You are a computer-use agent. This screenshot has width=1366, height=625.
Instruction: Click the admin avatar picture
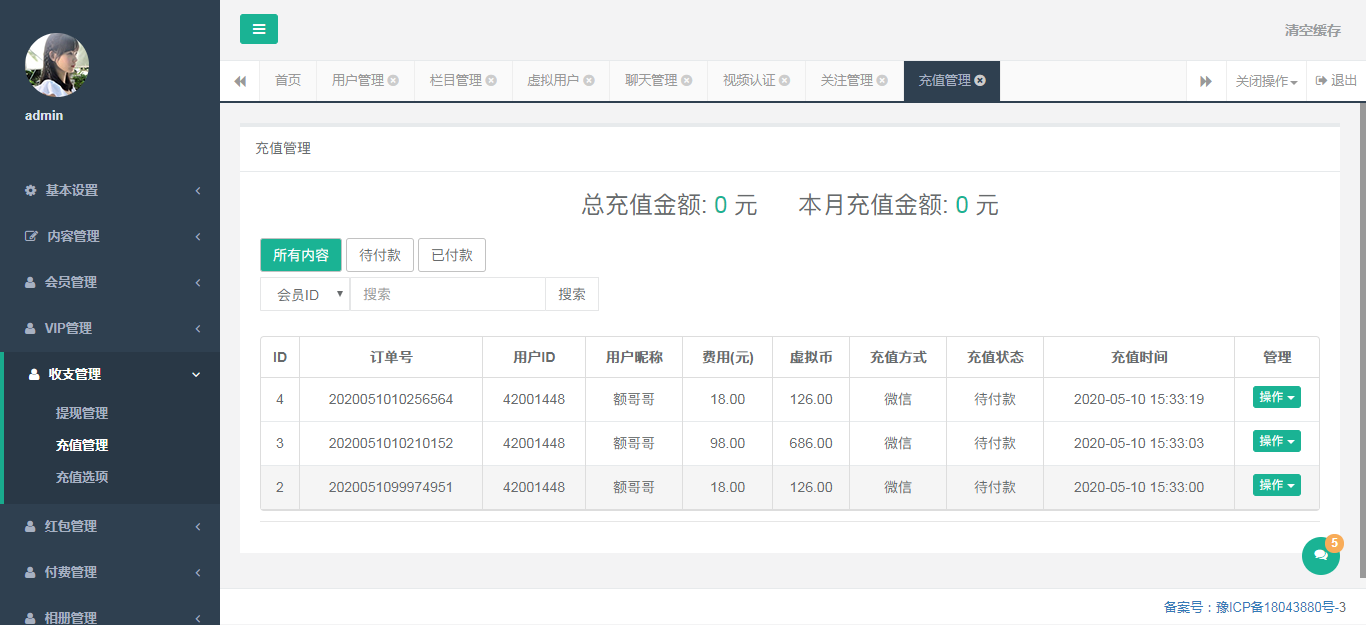(x=57, y=65)
